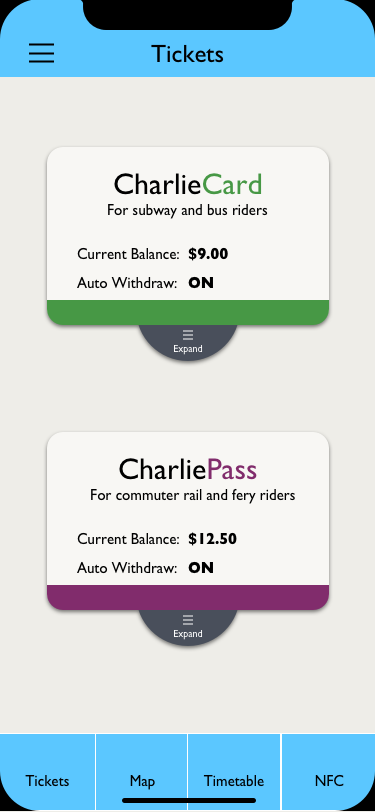
Task: Tap 'For commuter rail and fery riders' subtitle
Action: pyautogui.click(x=193, y=496)
